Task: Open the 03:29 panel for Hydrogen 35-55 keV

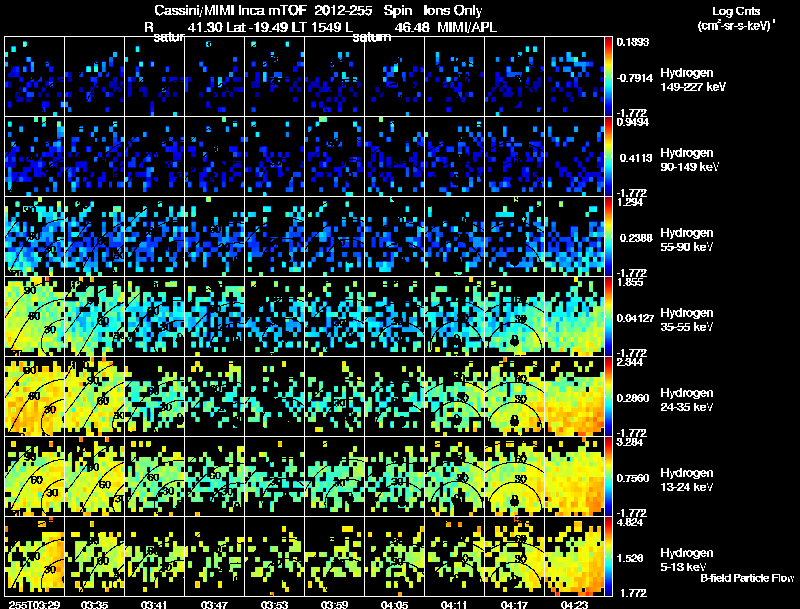Action: coord(34,316)
